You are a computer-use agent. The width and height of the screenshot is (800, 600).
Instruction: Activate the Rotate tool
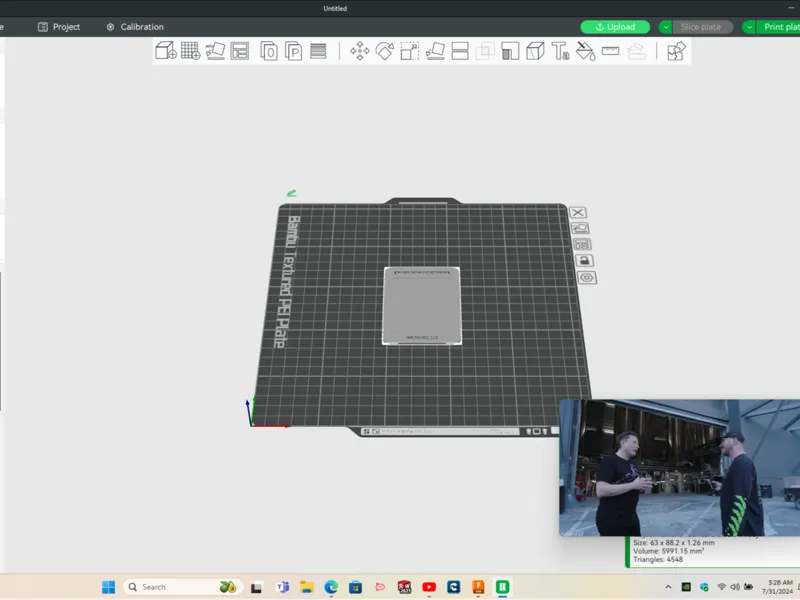coord(385,51)
